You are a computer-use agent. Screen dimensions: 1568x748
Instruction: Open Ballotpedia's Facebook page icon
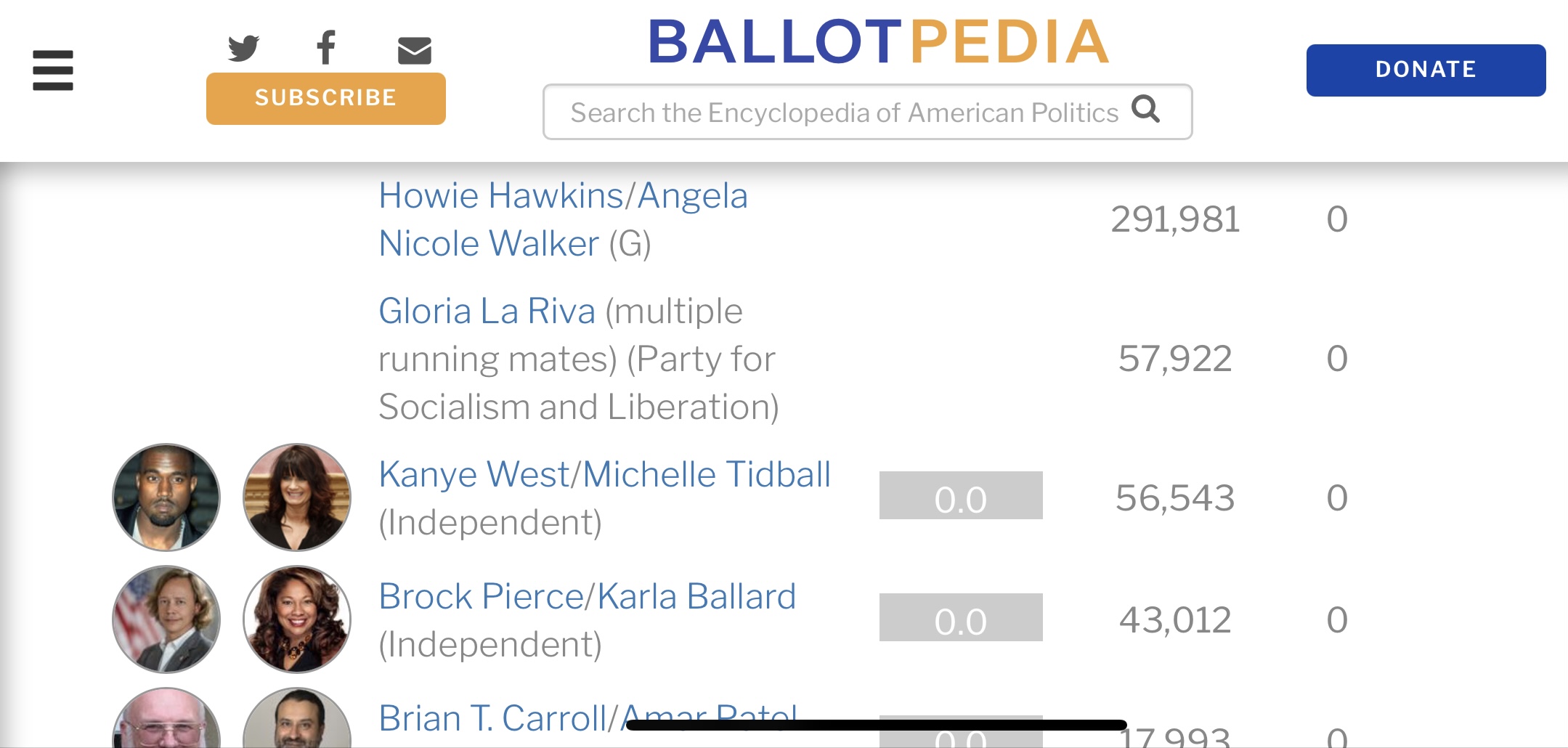pos(326,48)
